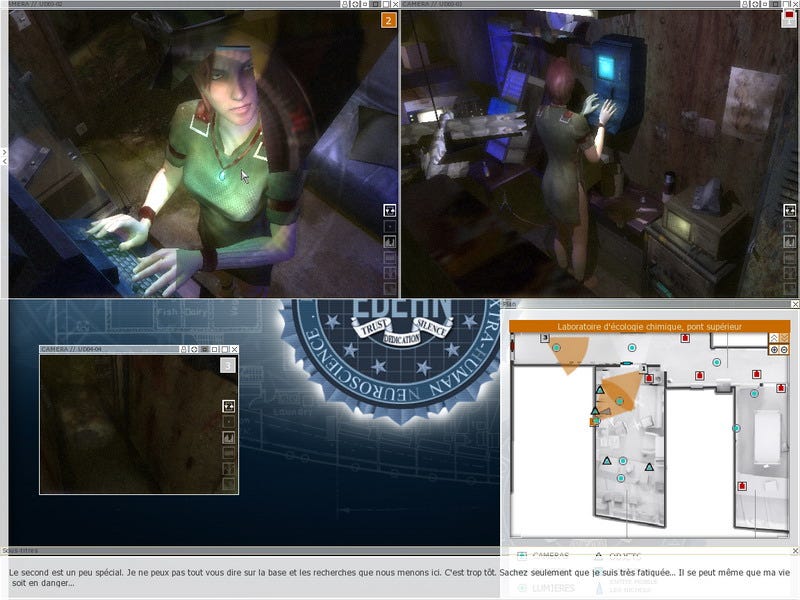This screenshot has height=600, width=800.
Task: Click the LUMIERES legend entry
Action: (x=546, y=588)
